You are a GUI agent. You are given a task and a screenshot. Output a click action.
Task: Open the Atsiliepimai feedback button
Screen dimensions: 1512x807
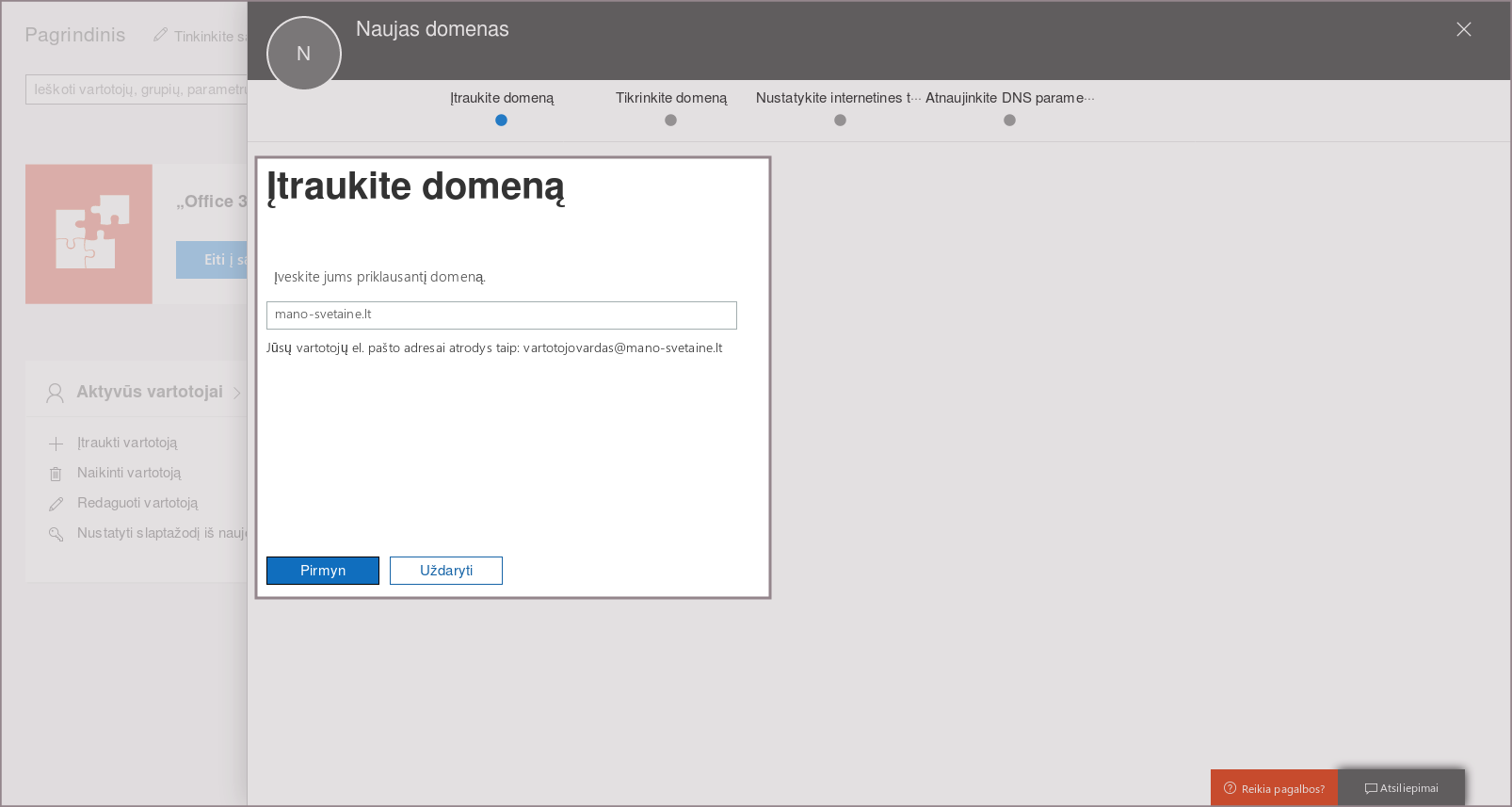click(x=1401, y=788)
